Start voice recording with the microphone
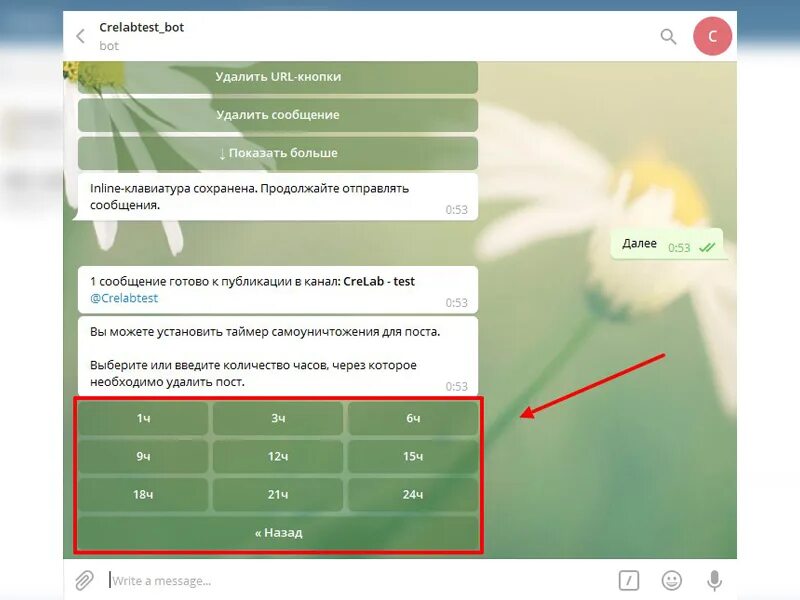Image resolution: width=800 pixels, height=600 pixels. 714,580
